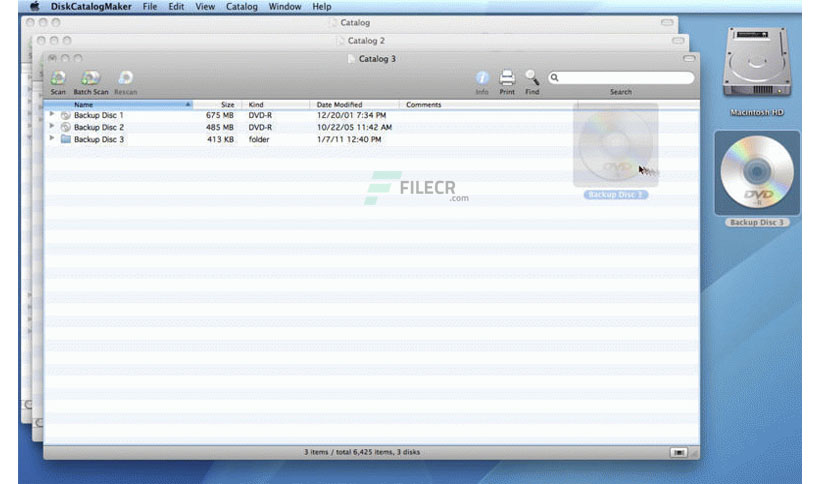Sort by the Date Modified column header
The height and width of the screenshot is (484, 836).
pyautogui.click(x=355, y=104)
